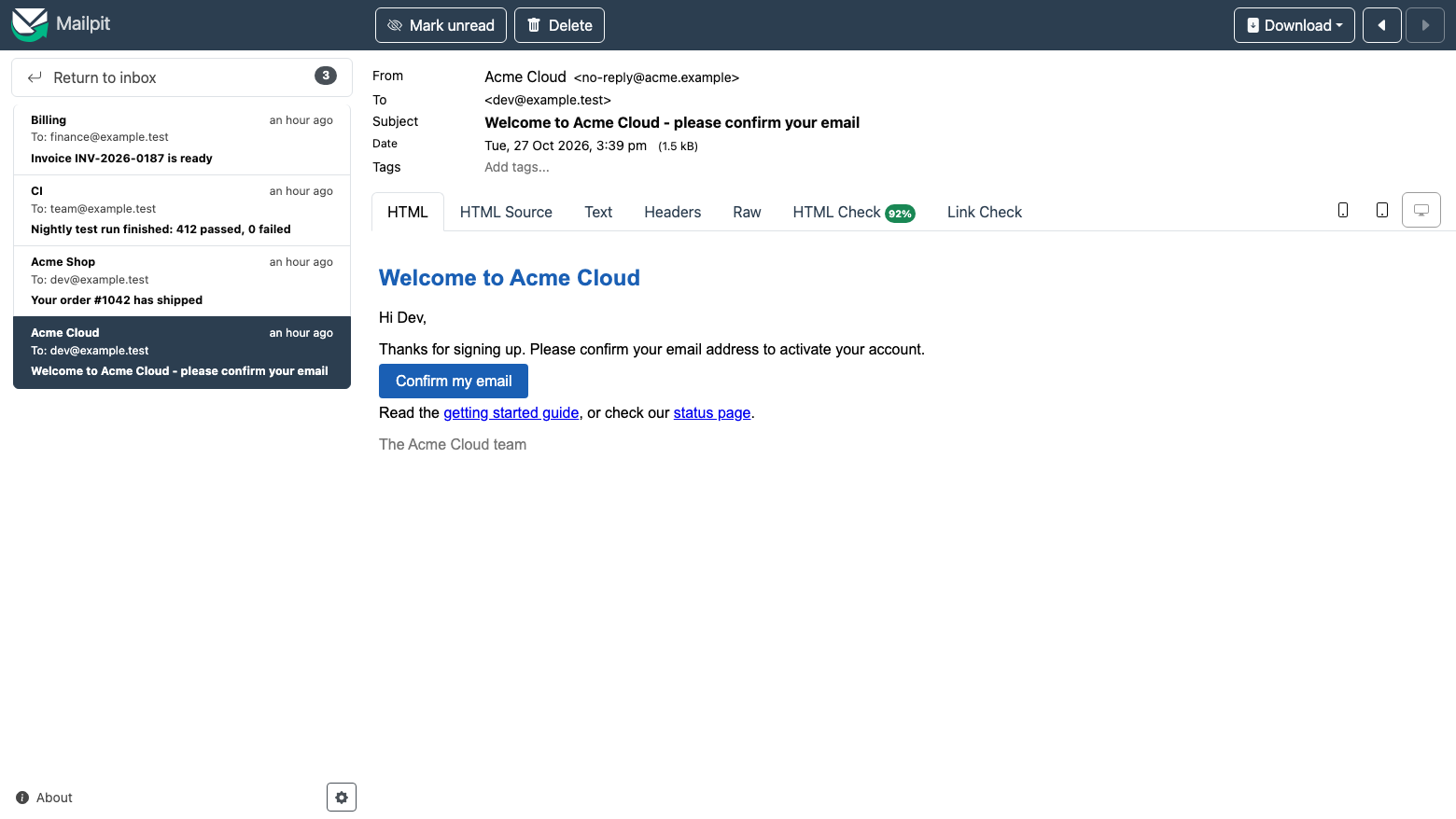Click the sender address no-reply@acme.example
1456x819 pixels.
[656, 77]
